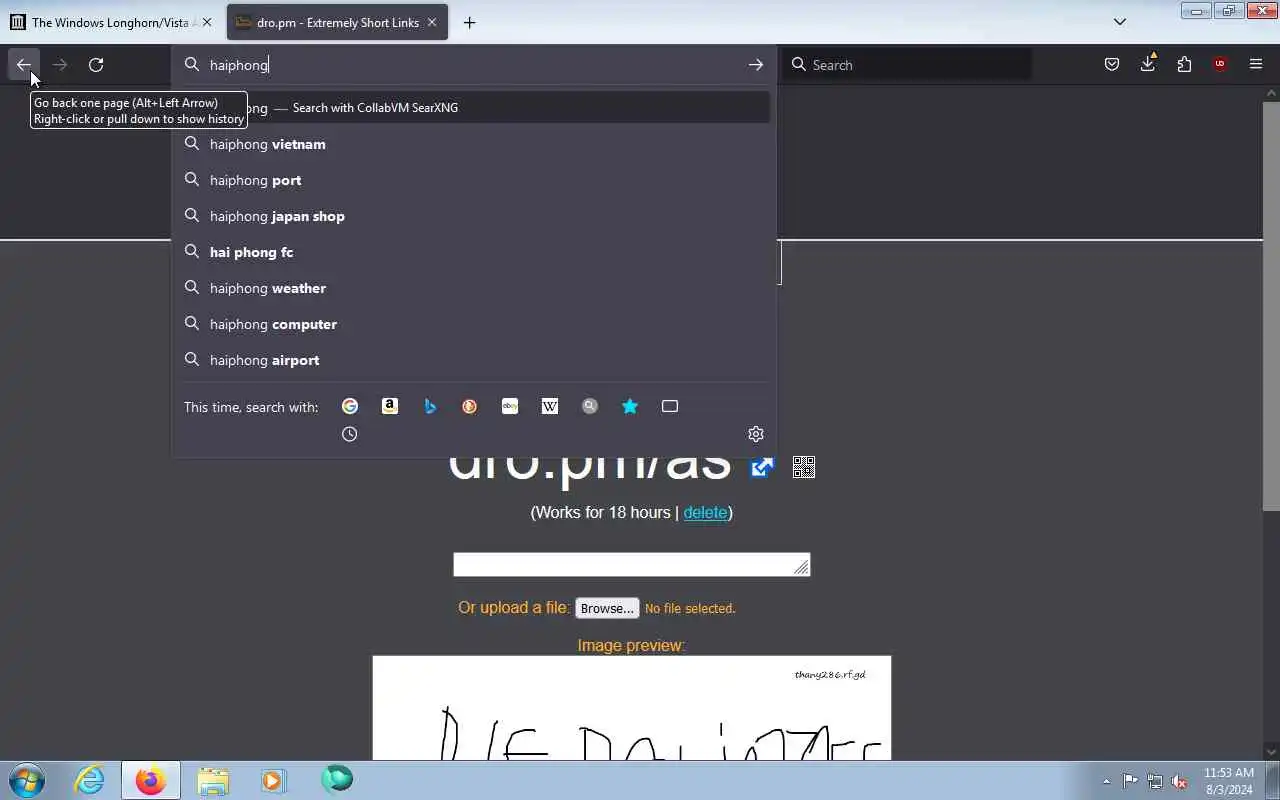Open Windows Explorer folder from taskbar
Image resolution: width=1280 pixels, height=800 pixels.
pos(213,780)
